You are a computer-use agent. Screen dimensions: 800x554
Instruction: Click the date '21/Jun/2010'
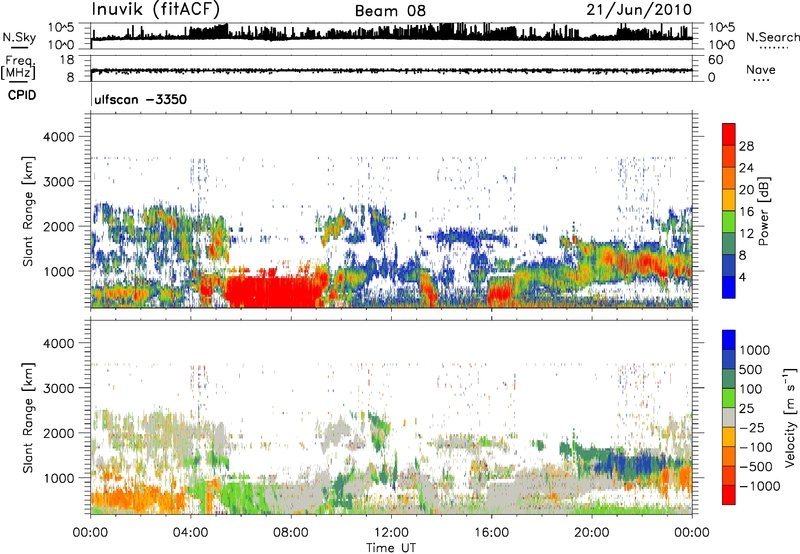(639, 9)
